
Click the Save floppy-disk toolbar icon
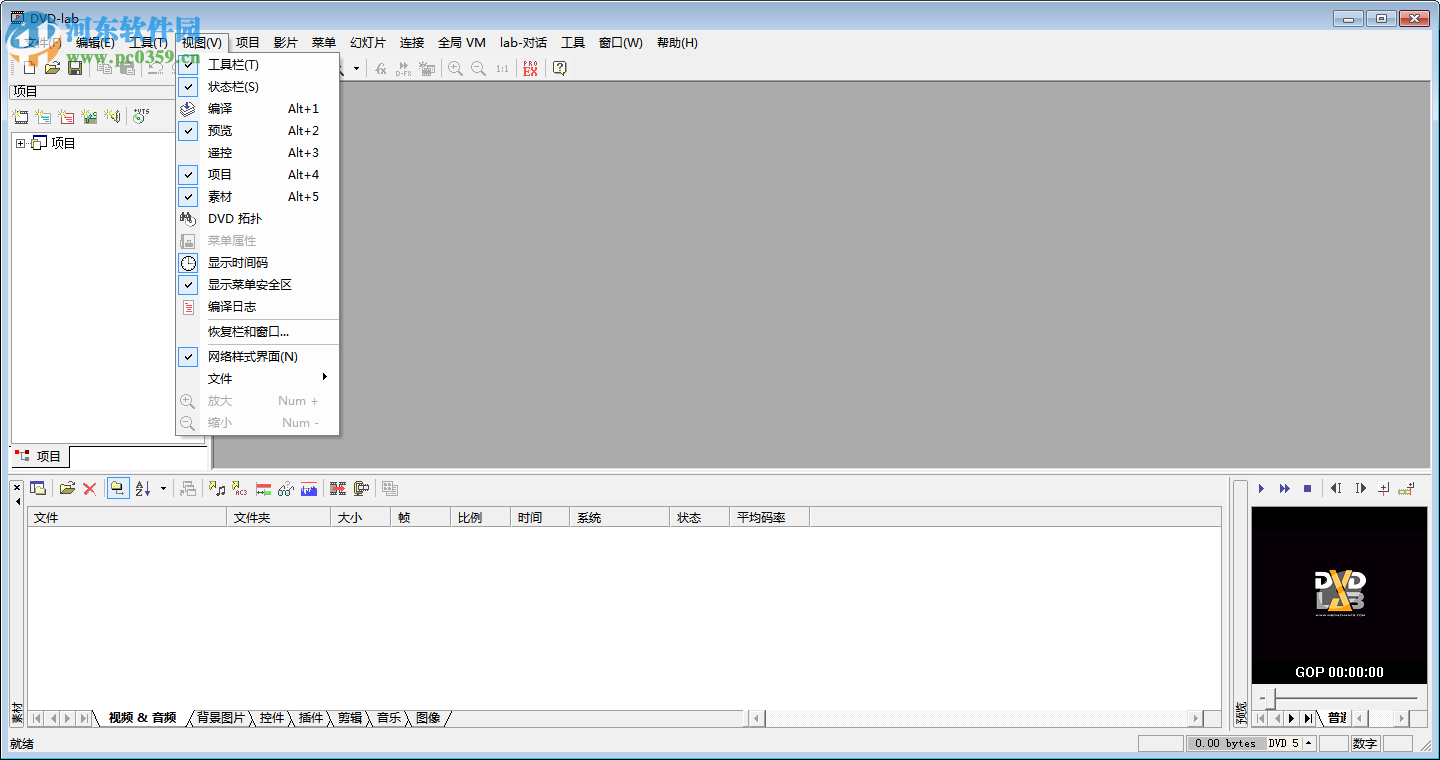(x=75, y=68)
